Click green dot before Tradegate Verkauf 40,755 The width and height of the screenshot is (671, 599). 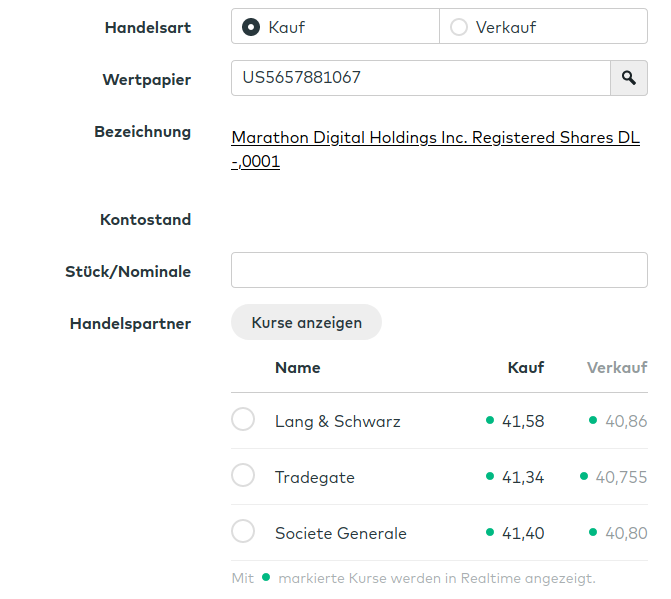click(x=584, y=477)
